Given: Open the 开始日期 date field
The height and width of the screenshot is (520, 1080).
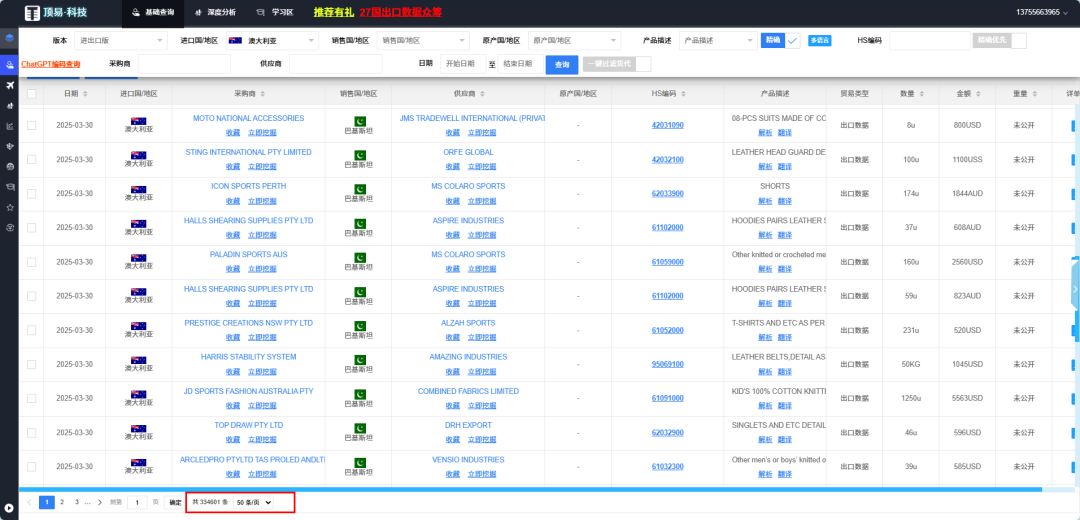Looking at the screenshot, I should tap(463, 64).
